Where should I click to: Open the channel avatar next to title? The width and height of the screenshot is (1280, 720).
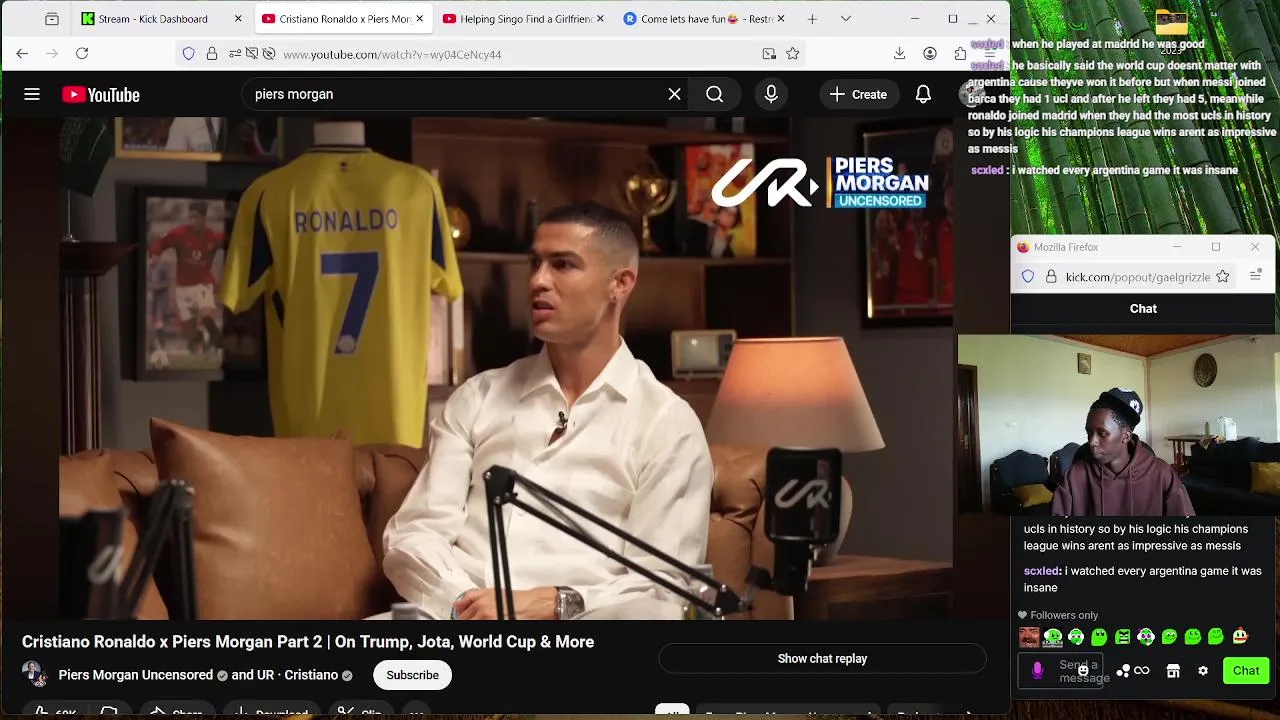(33, 674)
